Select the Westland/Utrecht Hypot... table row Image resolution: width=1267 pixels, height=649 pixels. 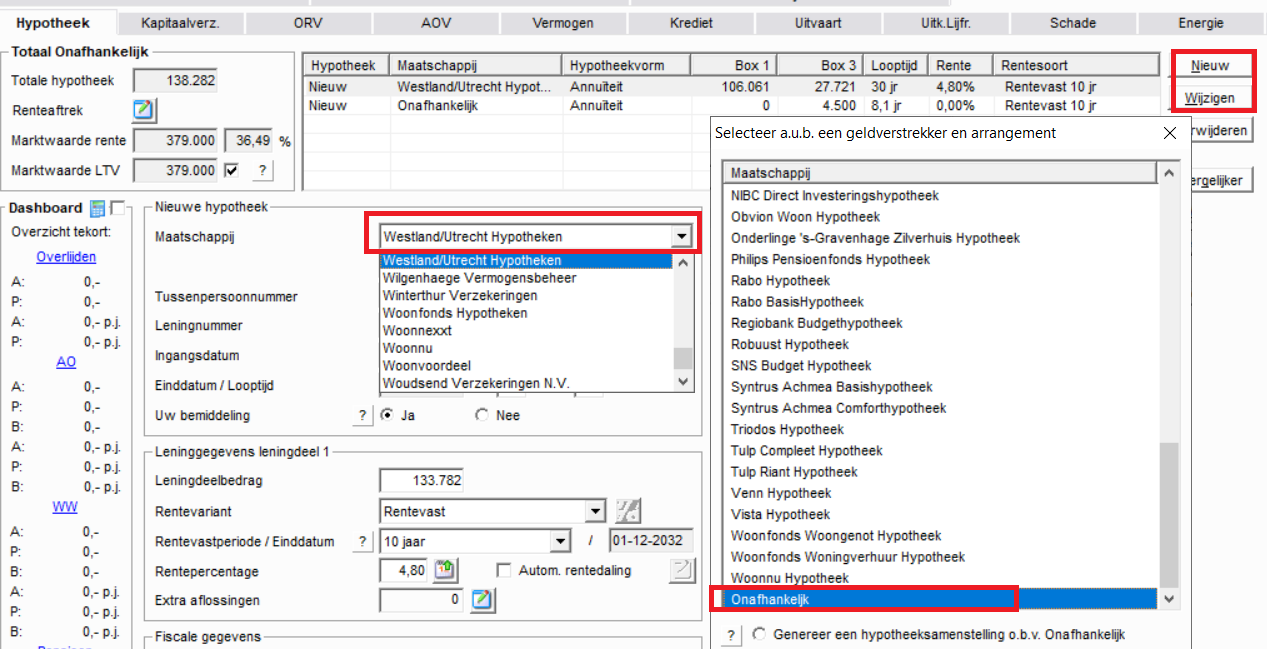(x=732, y=87)
